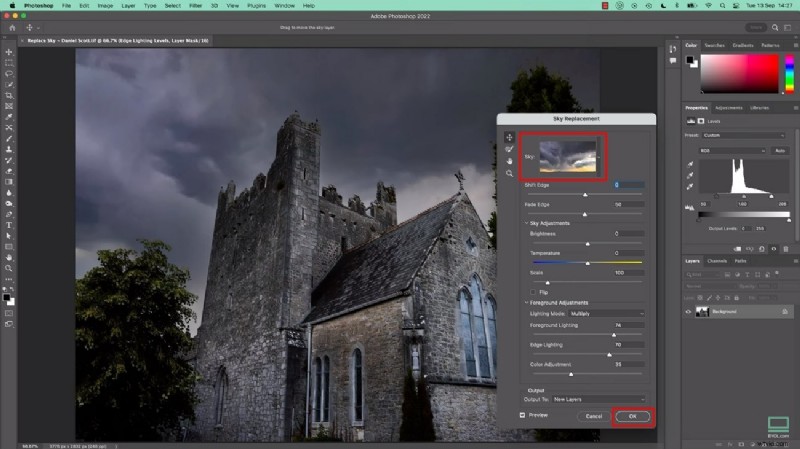Open the Color panel flyout menu

click(x=795, y=45)
